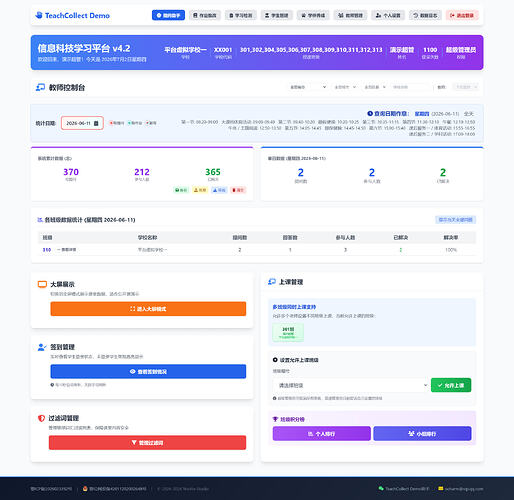The image size is (514, 500).
Task: Click the eye icon on check-in button
Action: pos(132,371)
